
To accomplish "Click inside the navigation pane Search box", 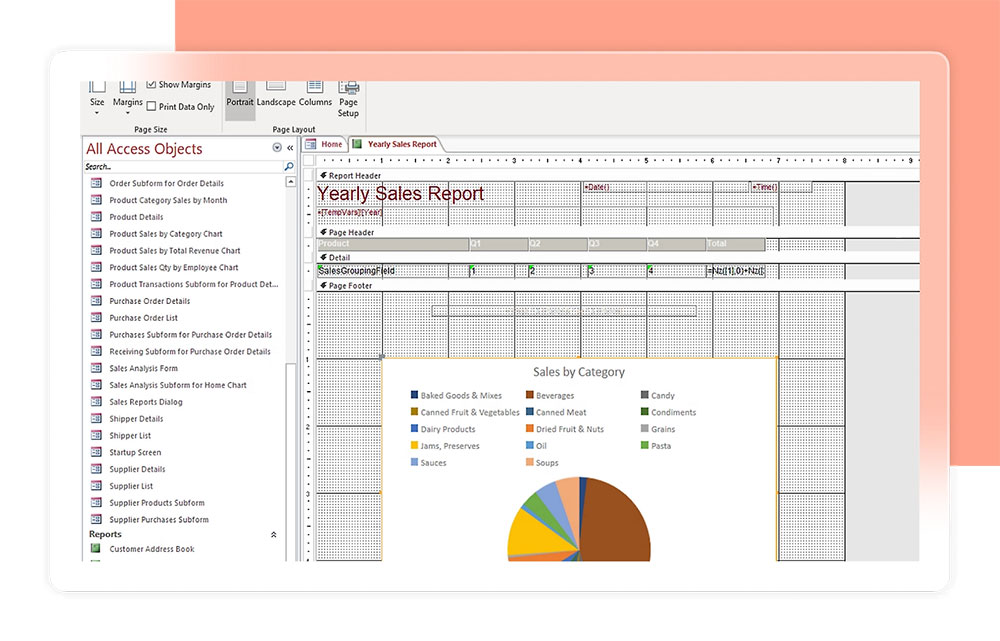I will [180, 167].
